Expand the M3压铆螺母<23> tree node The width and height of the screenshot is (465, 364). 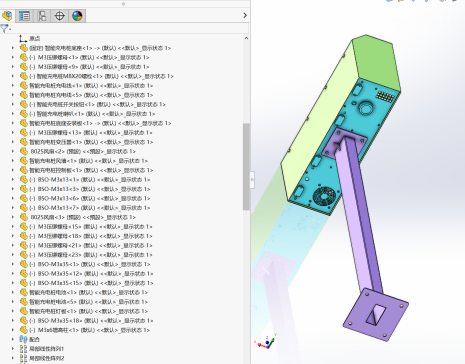[13, 255]
